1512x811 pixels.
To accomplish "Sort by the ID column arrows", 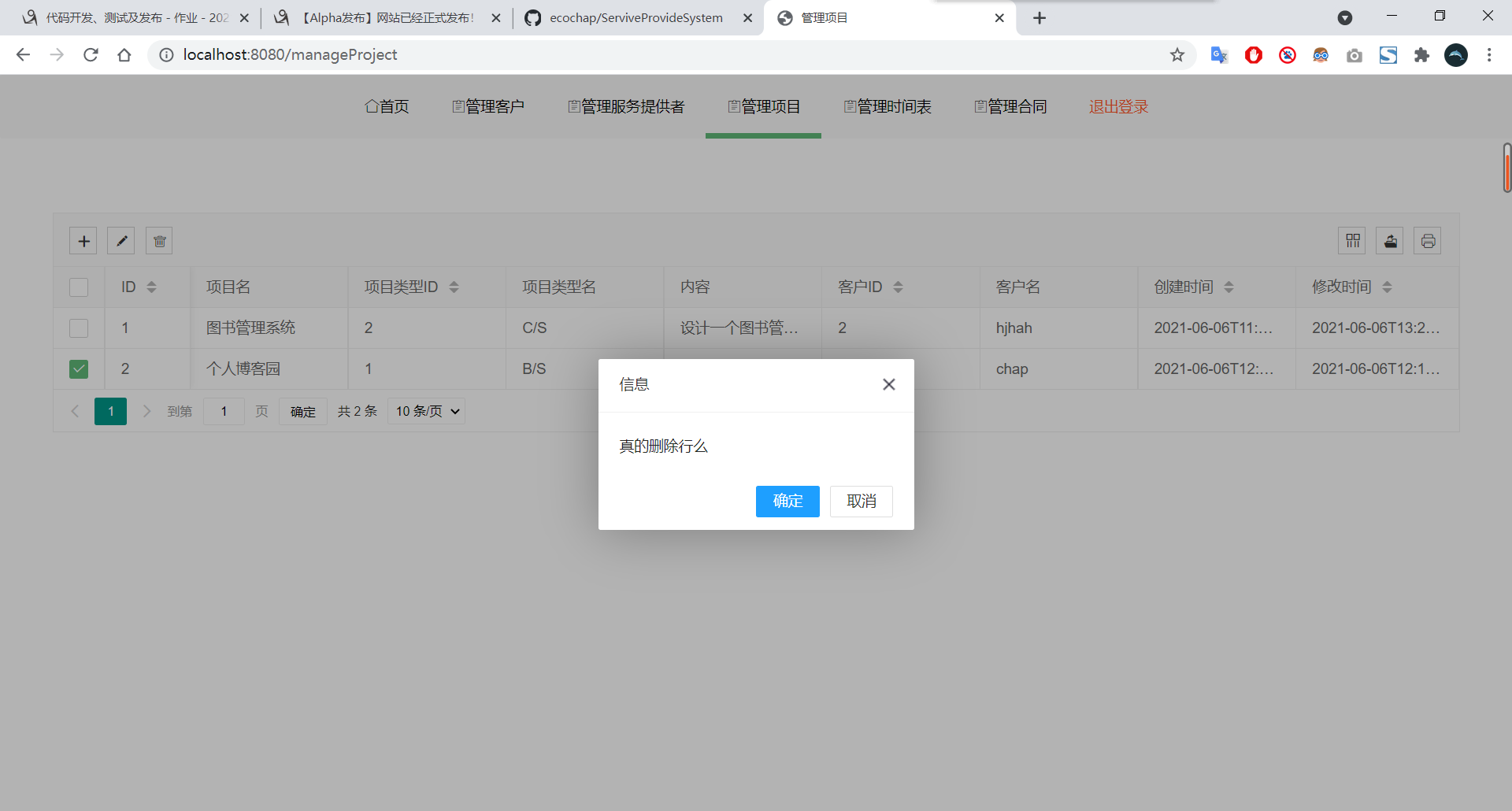I will [152, 287].
